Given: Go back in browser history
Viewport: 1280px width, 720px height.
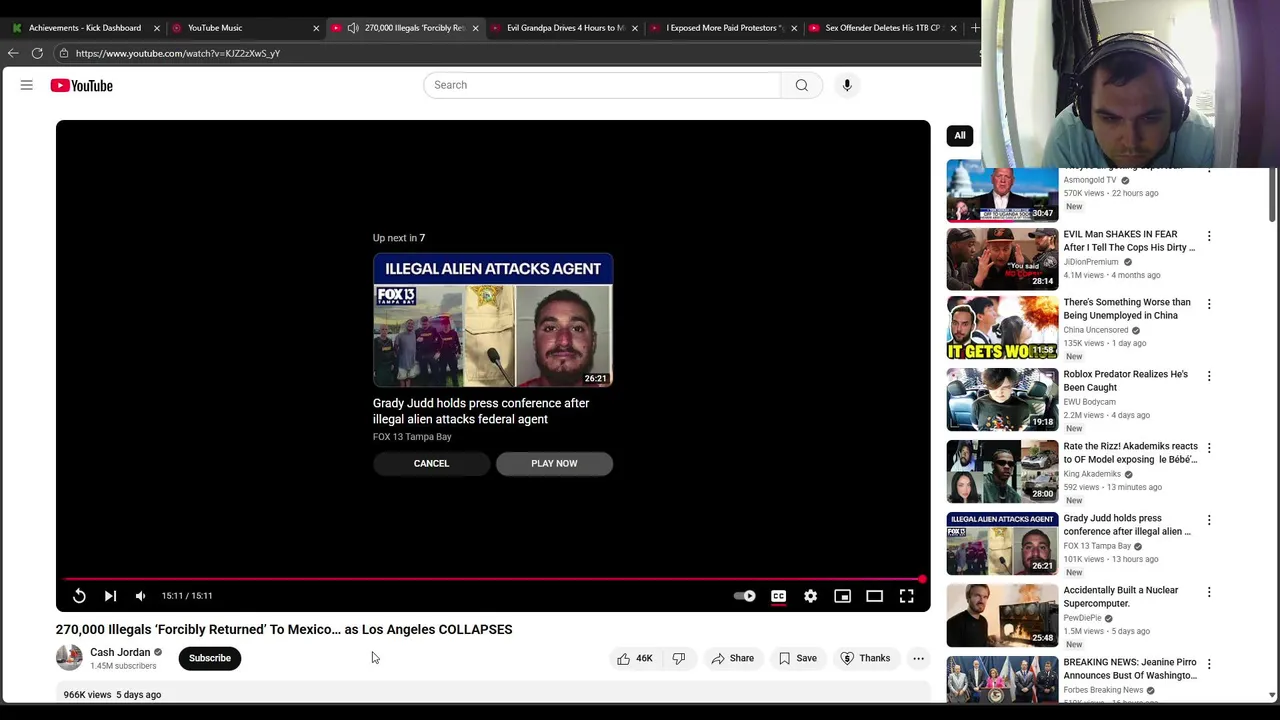Looking at the screenshot, I should (x=13, y=53).
